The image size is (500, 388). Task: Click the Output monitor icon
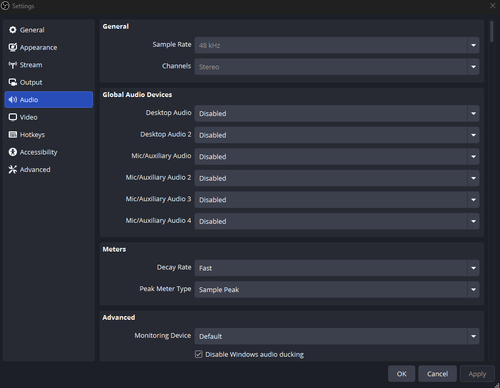[x=13, y=82]
